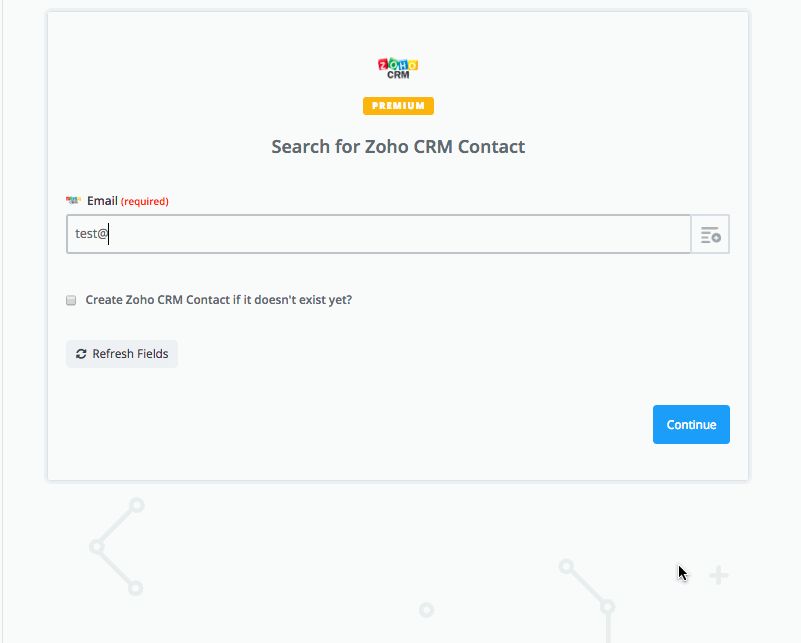
Task: Click the blue Continue button
Action: point(691,424)
